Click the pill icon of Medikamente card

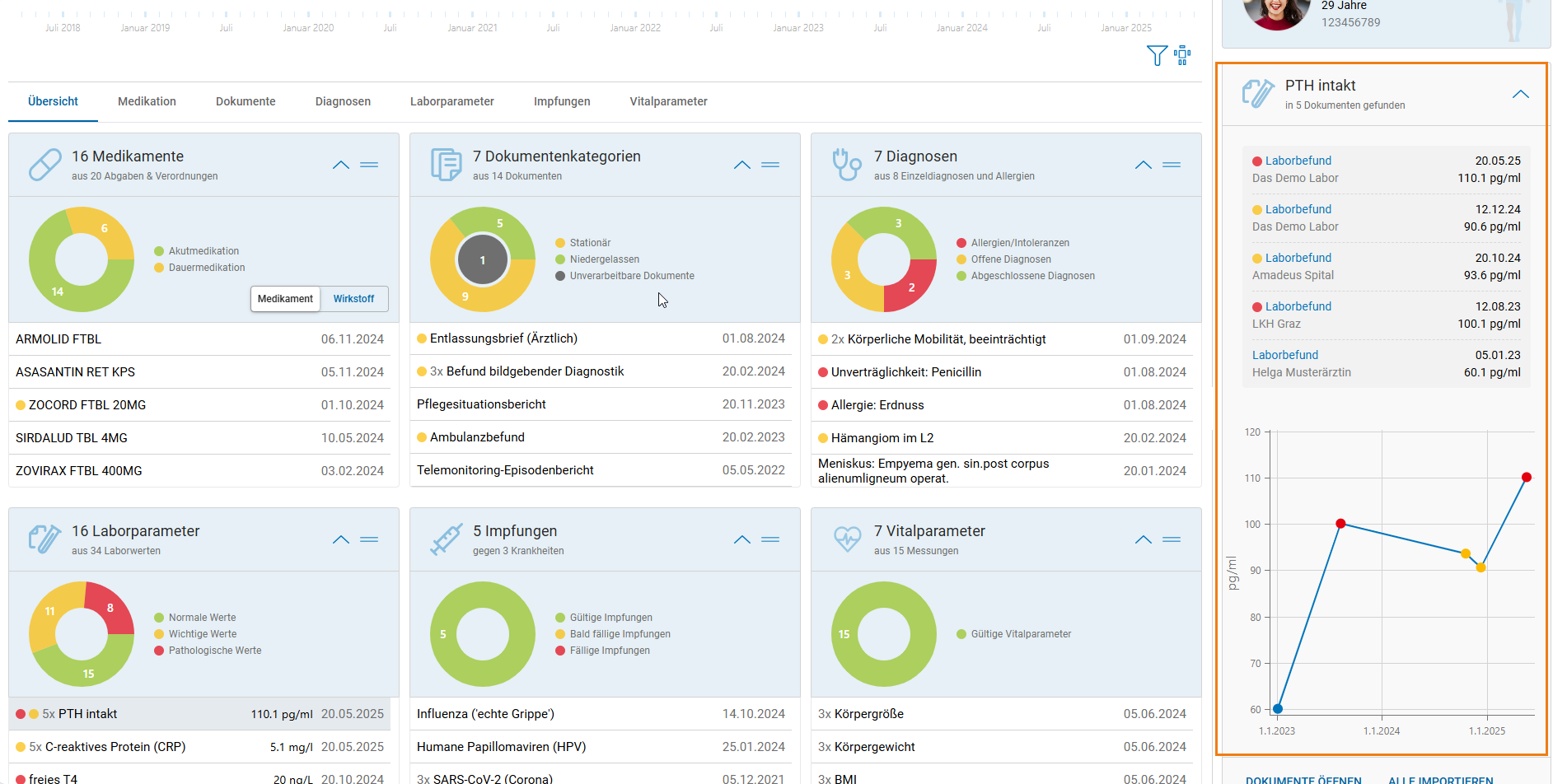(44, 165)
